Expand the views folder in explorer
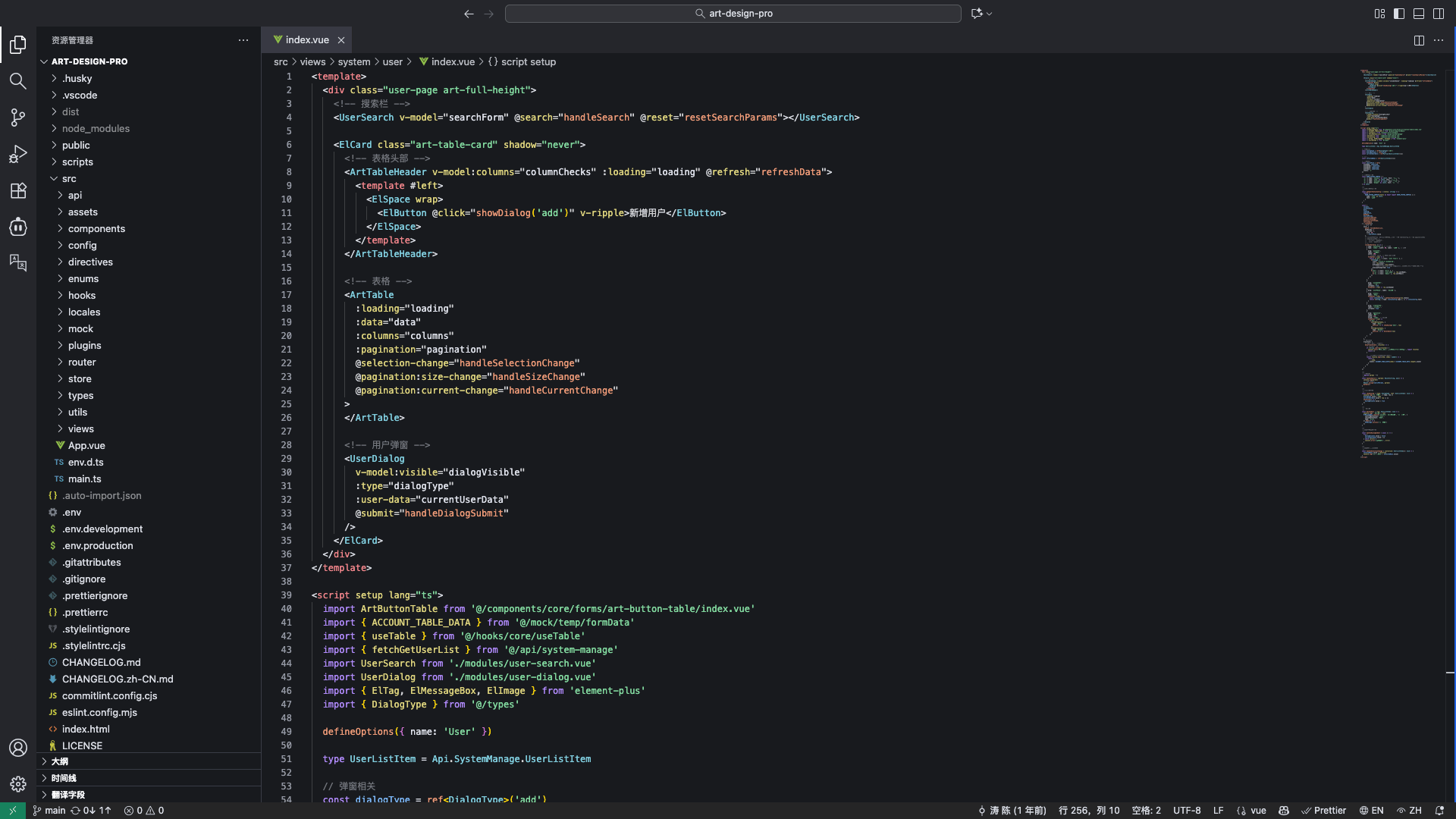Image resolution: width=1456 pixels, height=819 pixels. 80,428
